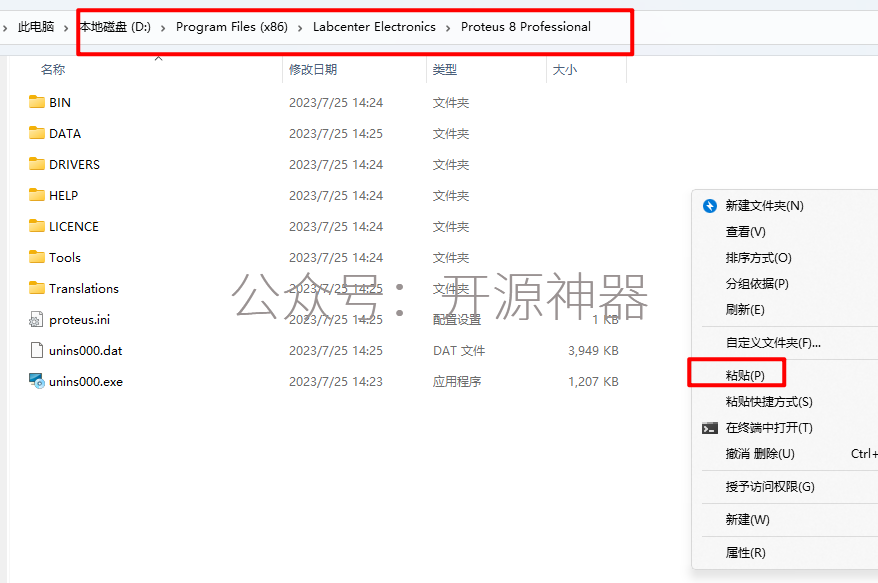The width and height of the screenshot is (878, 583).
Task: Click the 2023/7/25 14:23 date cell
Action: coord(336,381)
